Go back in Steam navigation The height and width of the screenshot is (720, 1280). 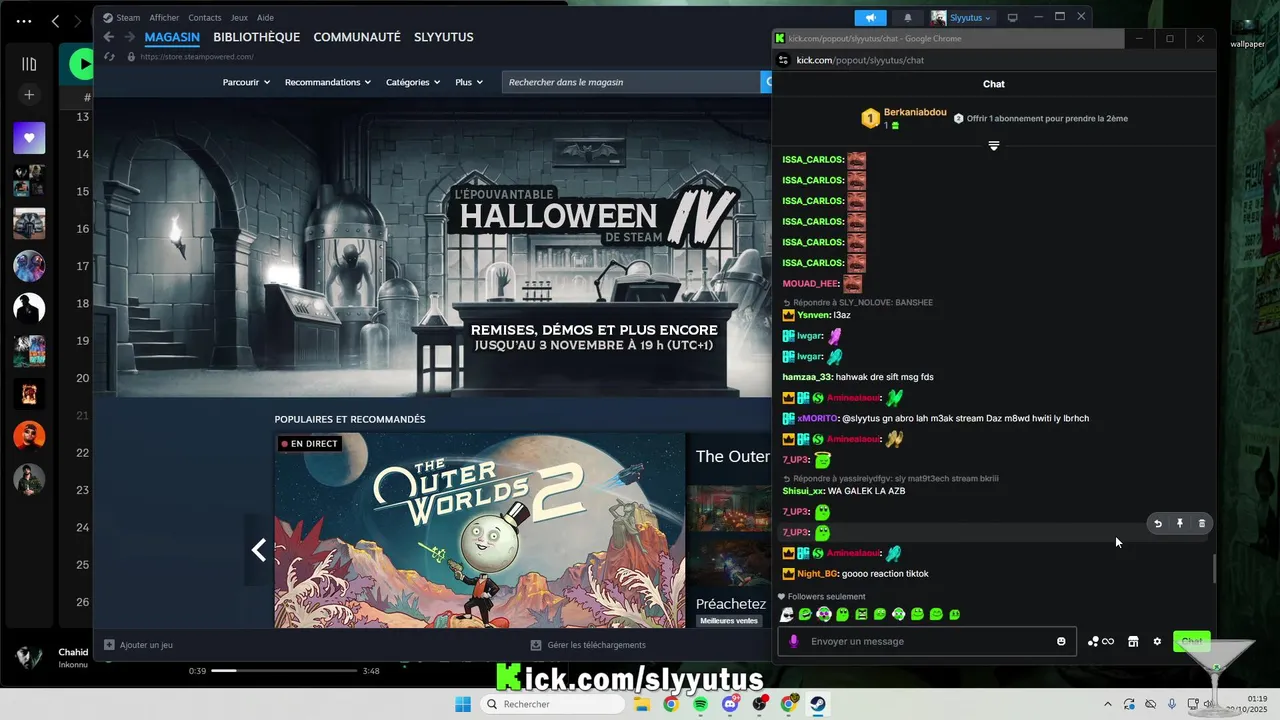tap(109, 37)
